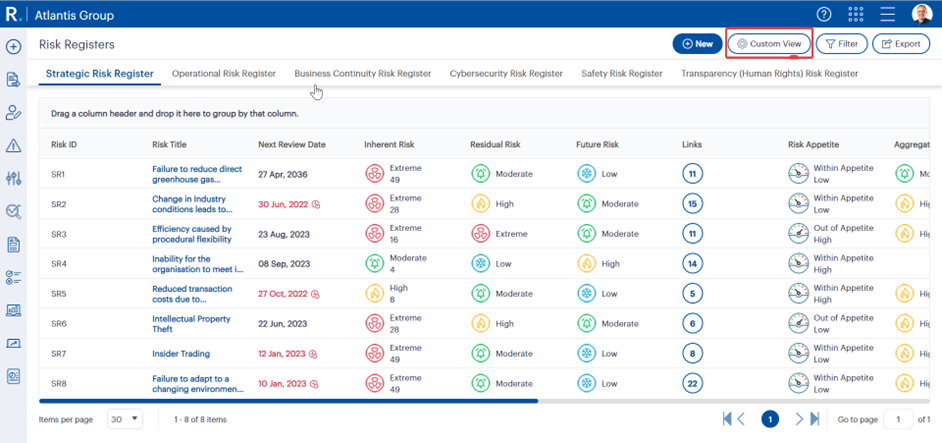This screenshot has height=443, width=942.
Task: Click the Export button
Action: [x=901, y=44]
